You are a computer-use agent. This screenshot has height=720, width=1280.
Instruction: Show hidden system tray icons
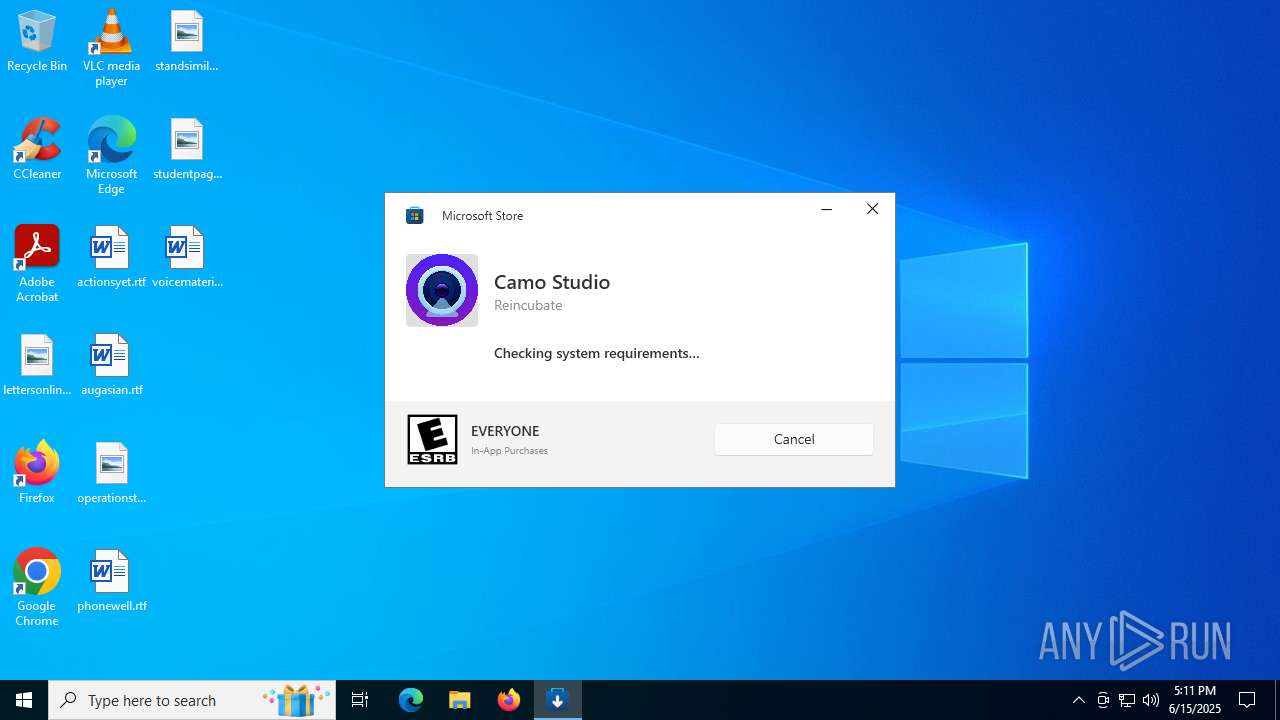point(1078,700)
